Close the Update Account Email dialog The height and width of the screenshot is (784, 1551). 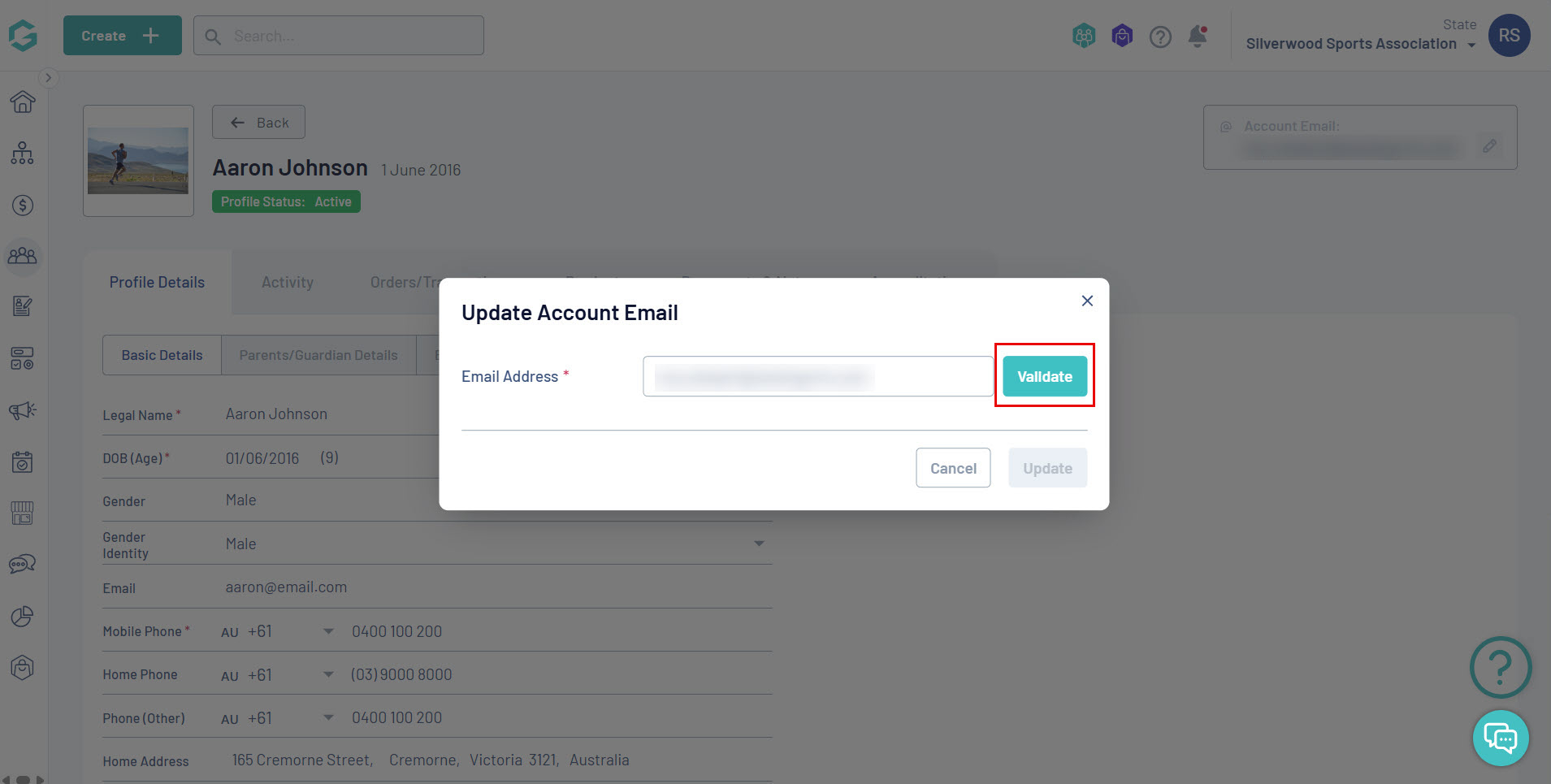click(x=1087, y=301)
